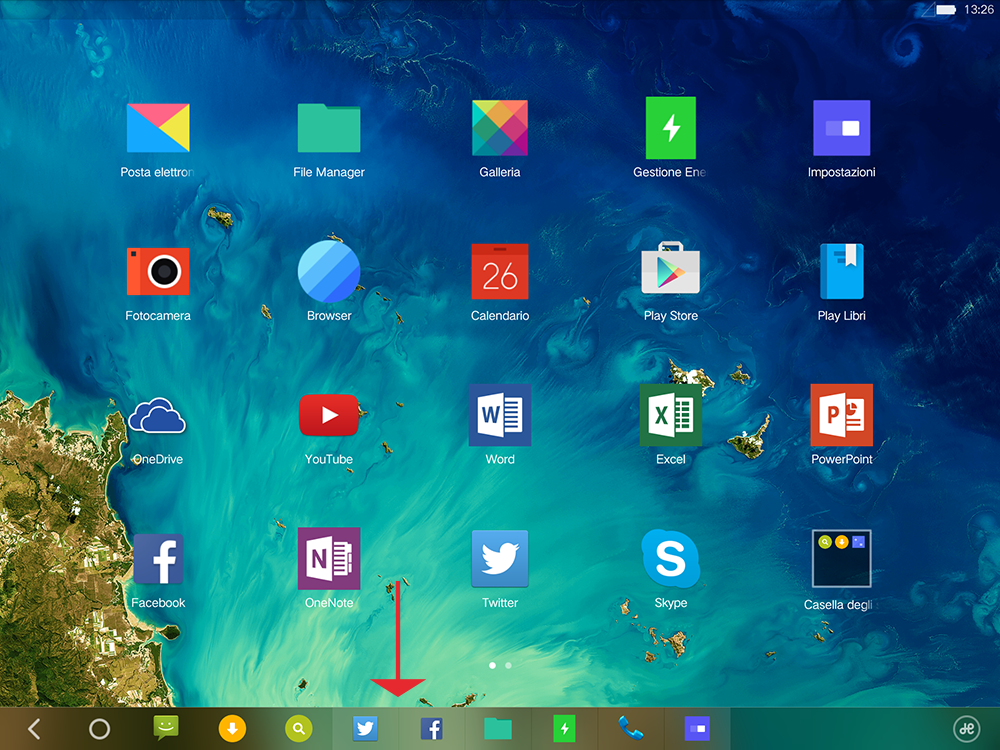Open Play Libri
Image resolution: width=1000 pixels, height=750 pixels.
[842, 271]
